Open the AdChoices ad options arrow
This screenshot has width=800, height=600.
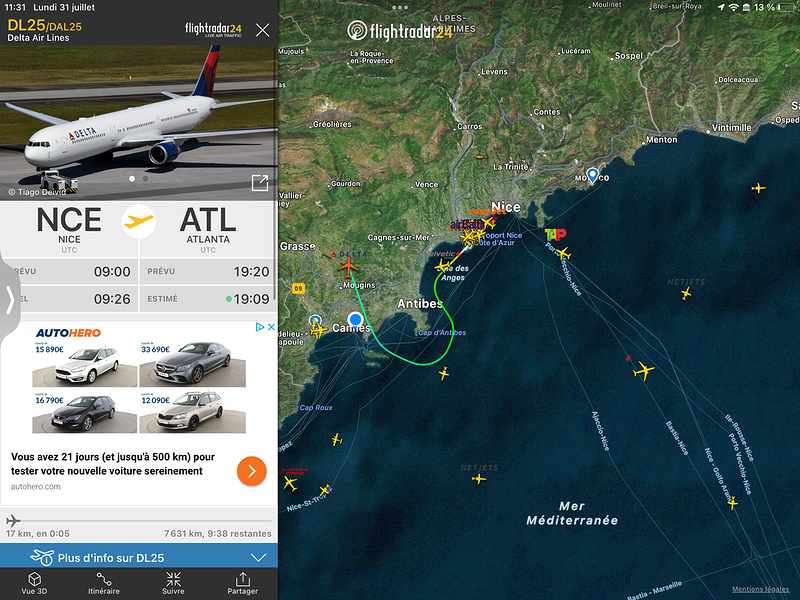pos(260,327)
